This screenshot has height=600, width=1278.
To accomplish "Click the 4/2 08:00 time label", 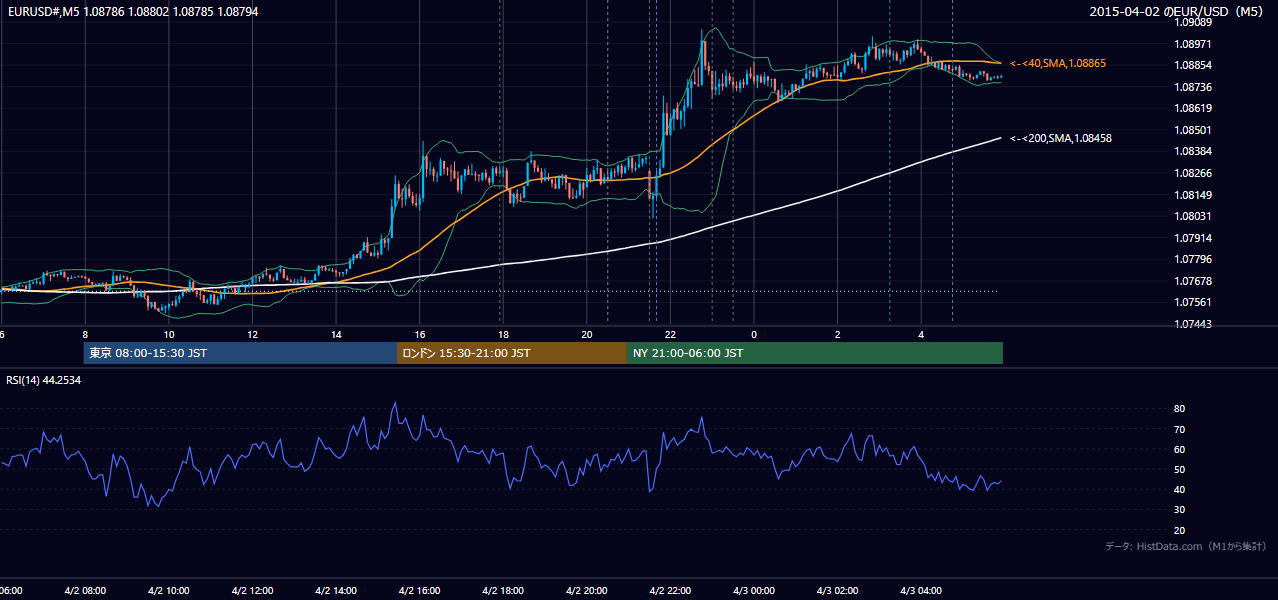I will (85, 590).
